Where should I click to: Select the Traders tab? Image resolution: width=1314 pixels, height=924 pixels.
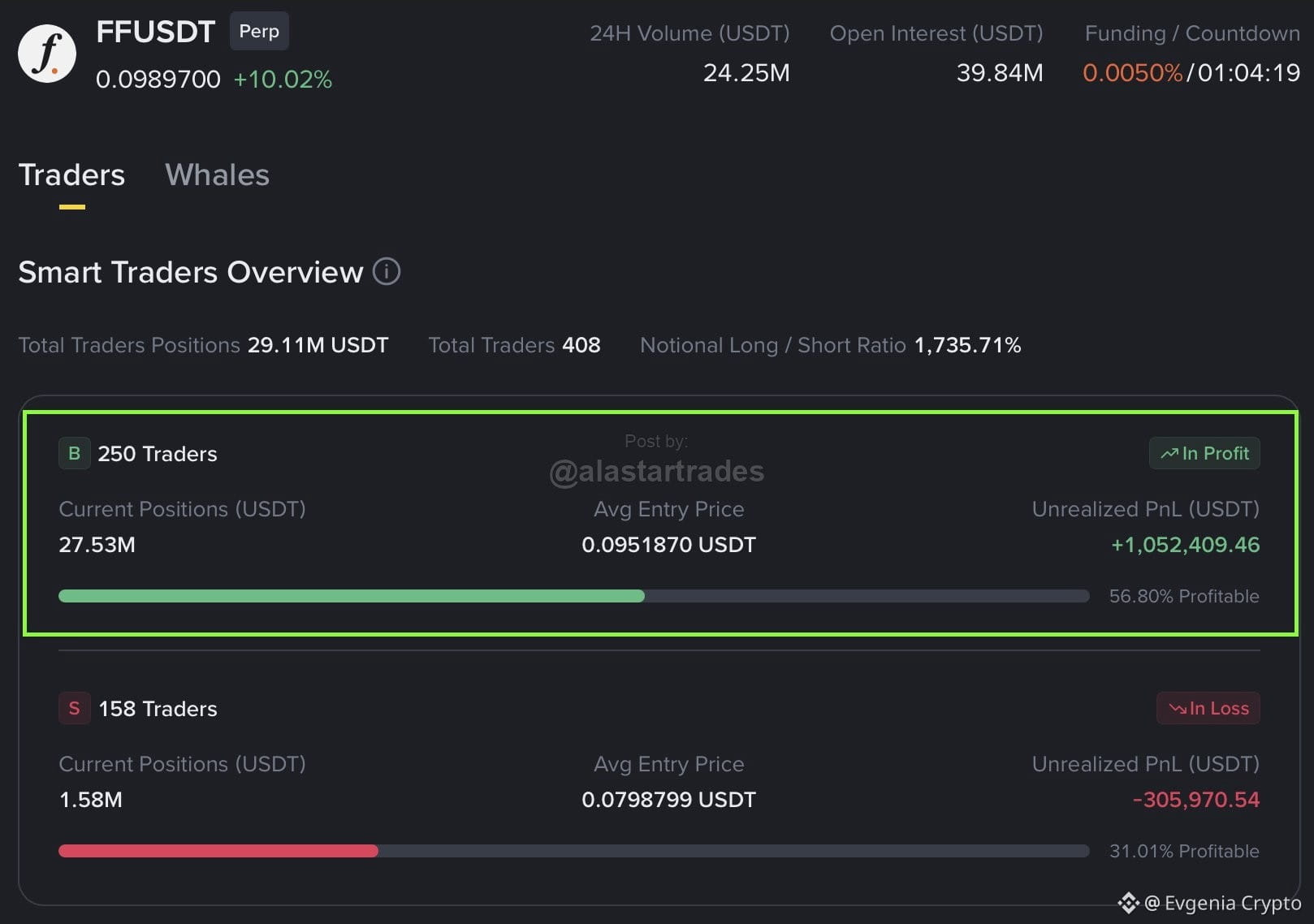click(x=71, y=175)
